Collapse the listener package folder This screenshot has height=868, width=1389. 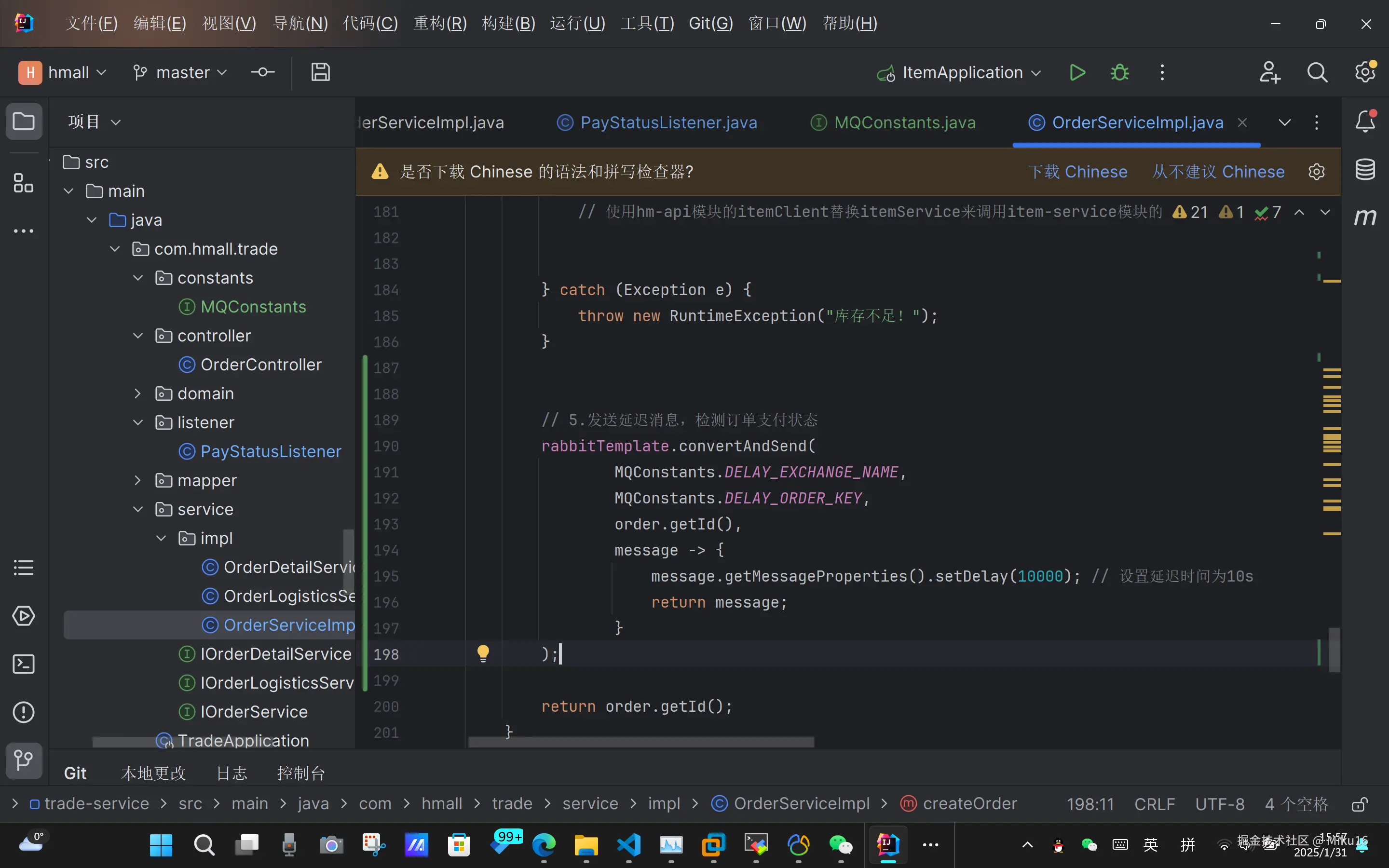coord(138,422)
